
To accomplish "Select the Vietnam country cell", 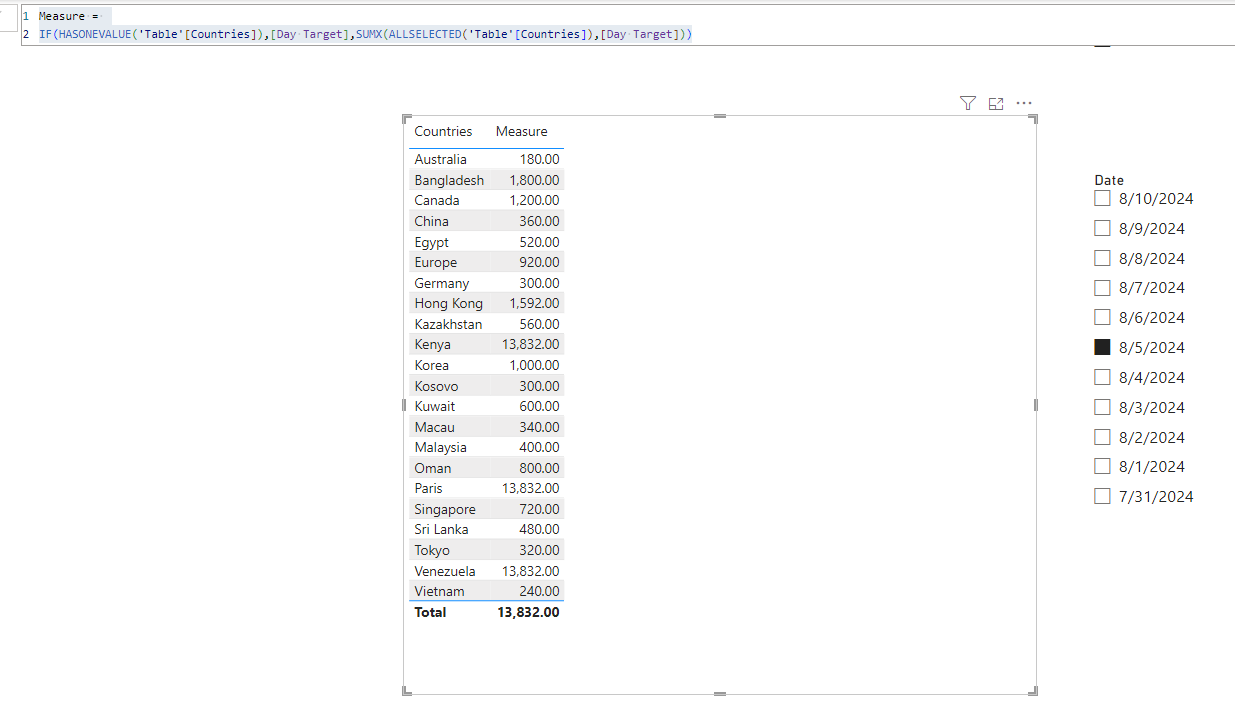I will coord(439,591).
